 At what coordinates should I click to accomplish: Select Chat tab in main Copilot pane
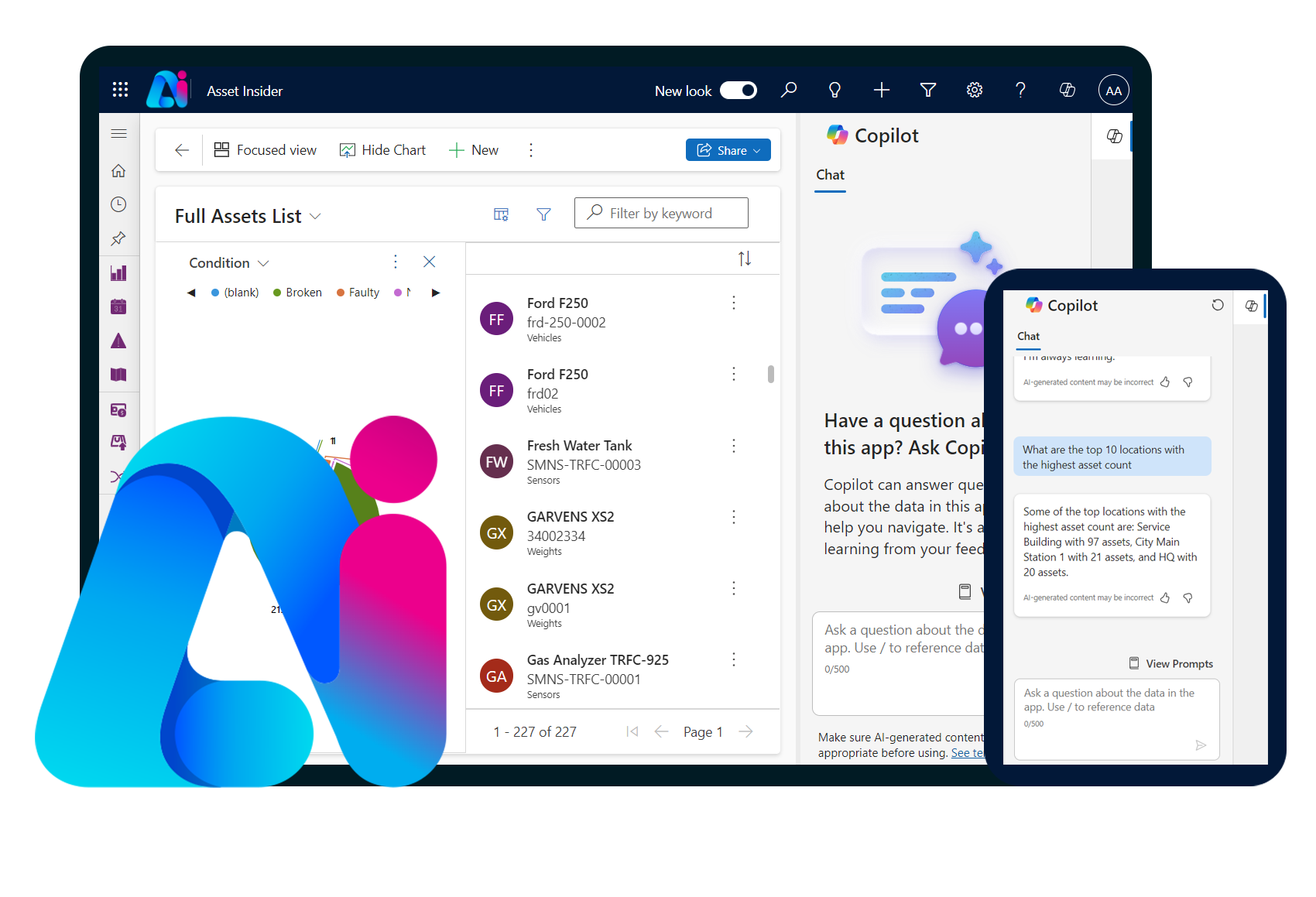830,175
